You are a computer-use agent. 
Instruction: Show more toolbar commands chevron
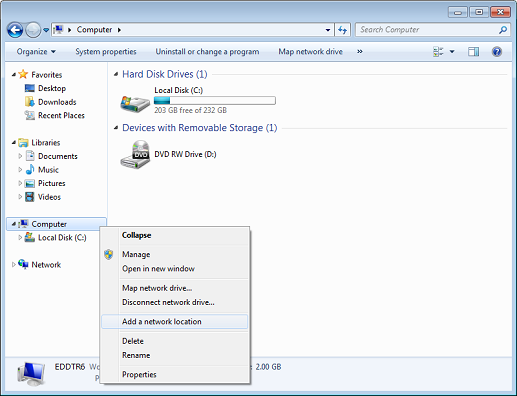360,52
